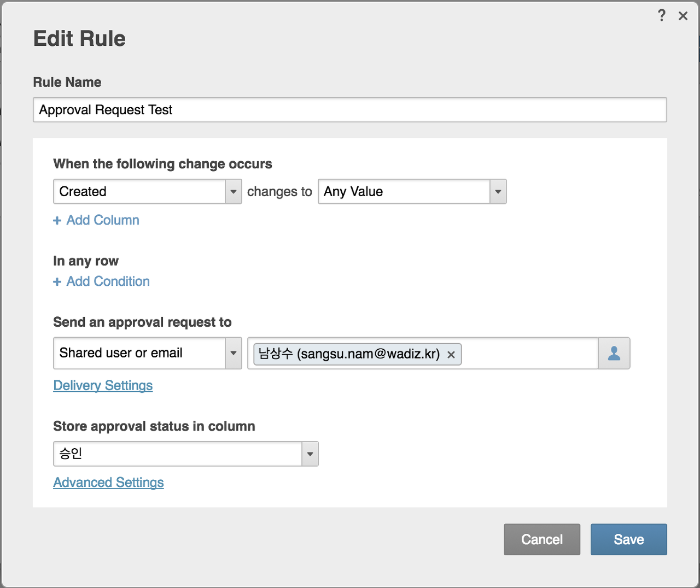Save the approval rule
This screenshot has height=588, width=700.
(x=628, y=539)
